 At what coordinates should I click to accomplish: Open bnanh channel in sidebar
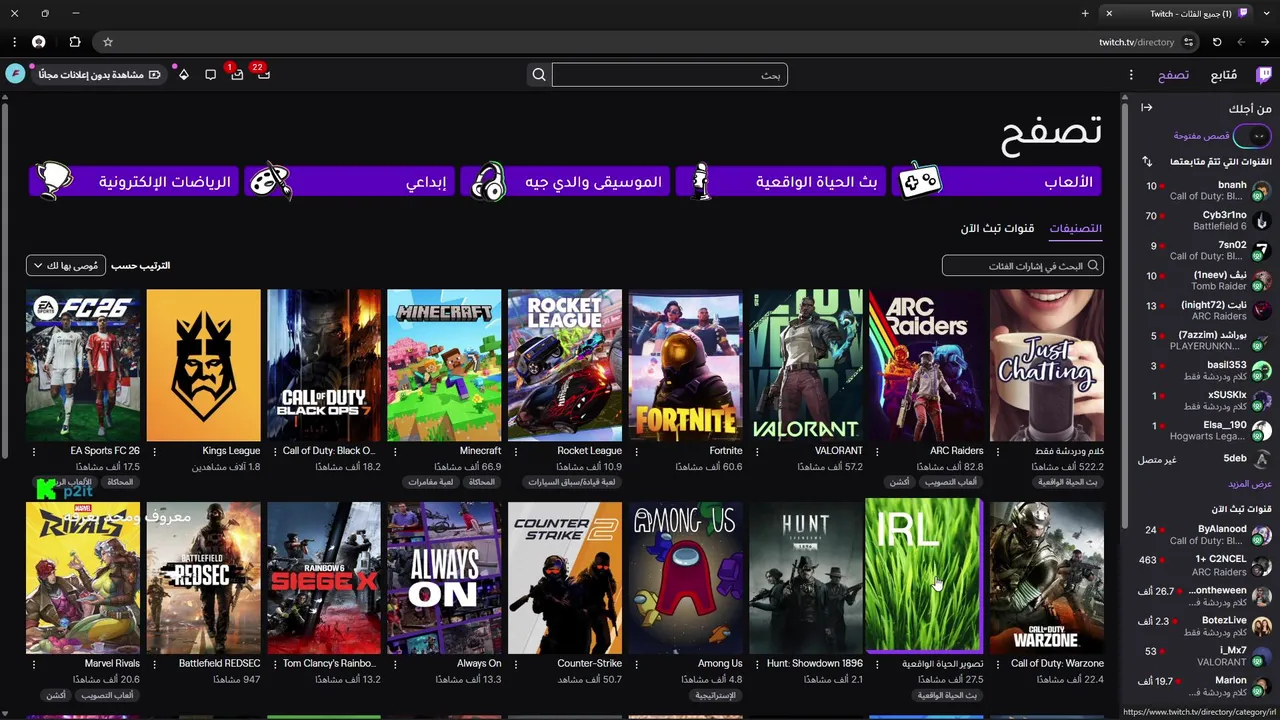click(x=1205, y=190)
